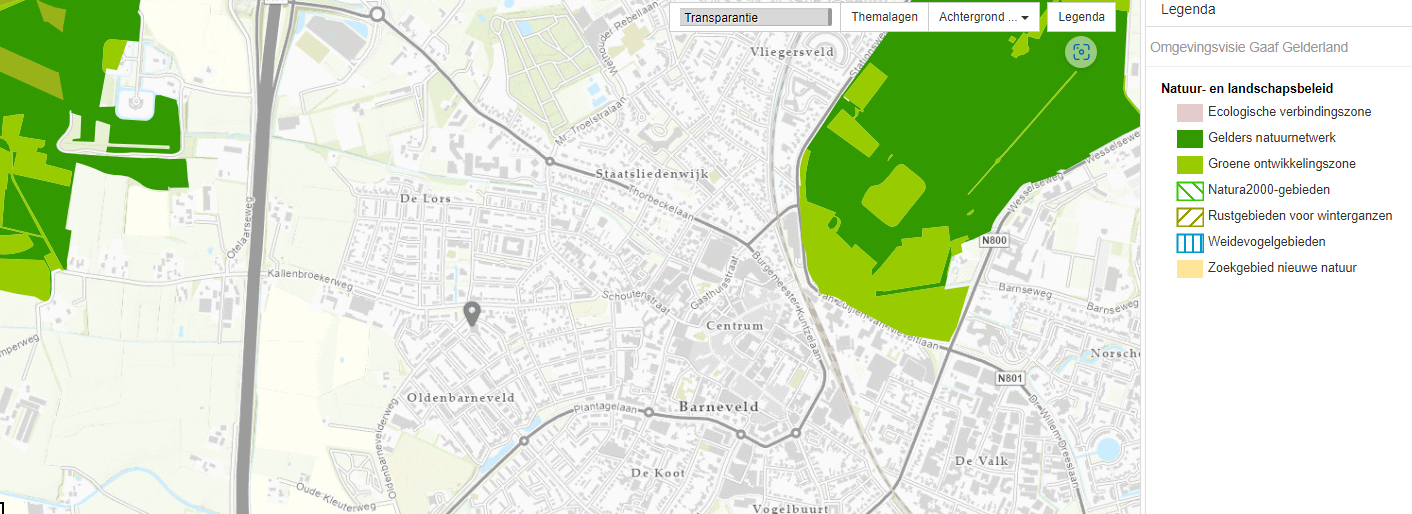Viewport: 1412px width, 514px height.
Task: Click the Plantagelaan street label
Action: point(604,410)
